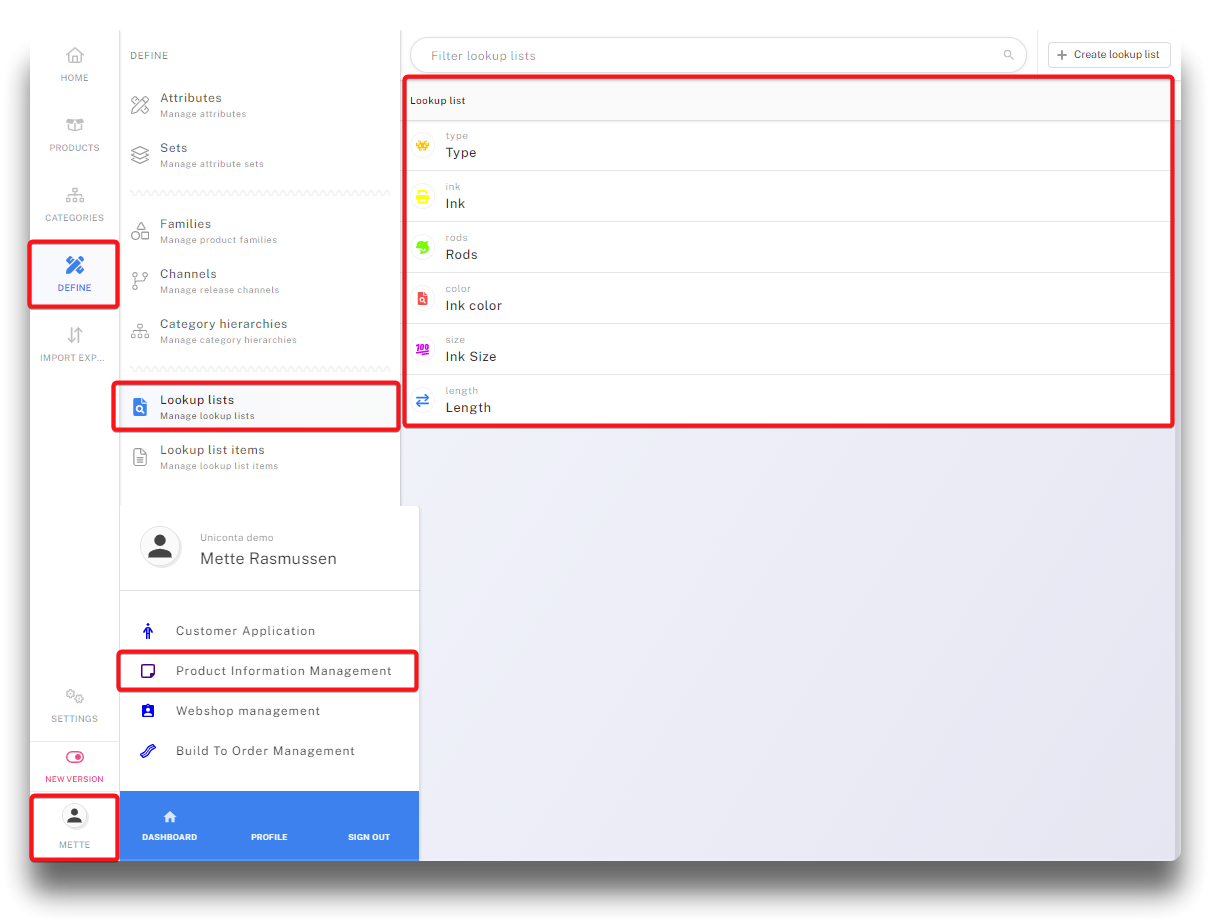Image resolution: width=1211 pixels, height=923 pixels.
Task: Open Product Information Management application
Action: coord(283,671)
